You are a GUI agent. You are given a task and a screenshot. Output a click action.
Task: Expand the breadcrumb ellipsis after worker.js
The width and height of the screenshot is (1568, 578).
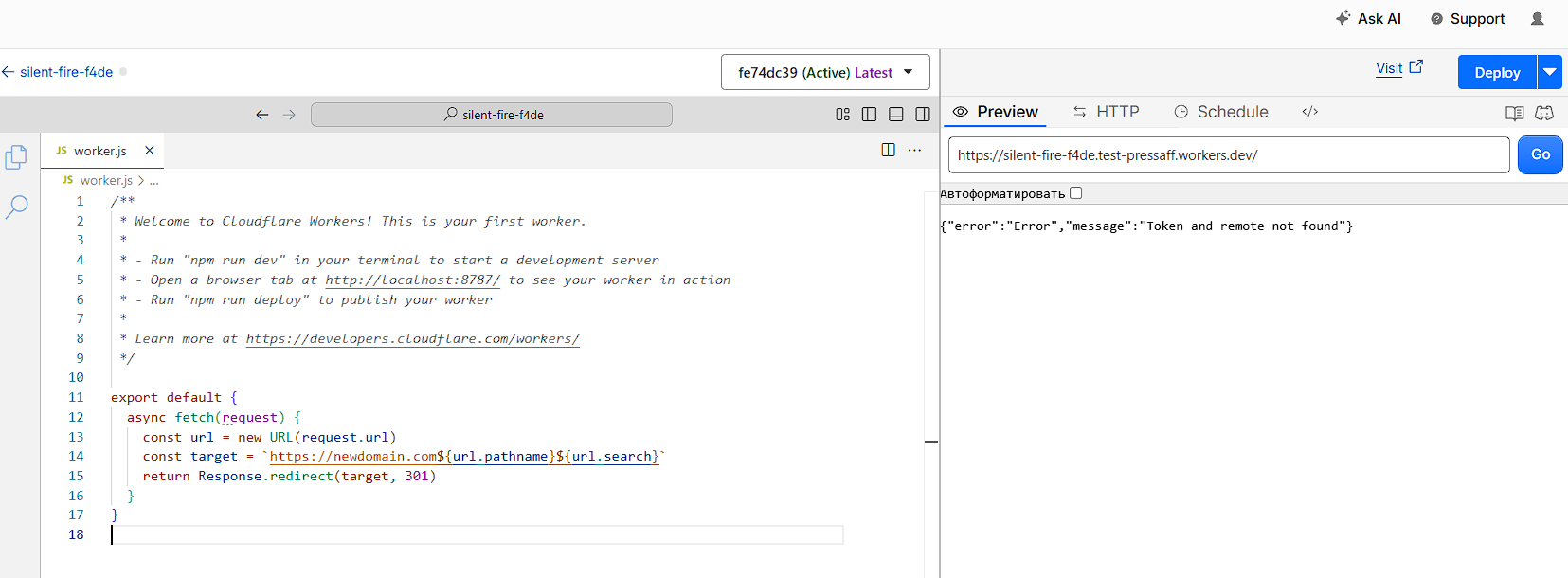point(154,180)
